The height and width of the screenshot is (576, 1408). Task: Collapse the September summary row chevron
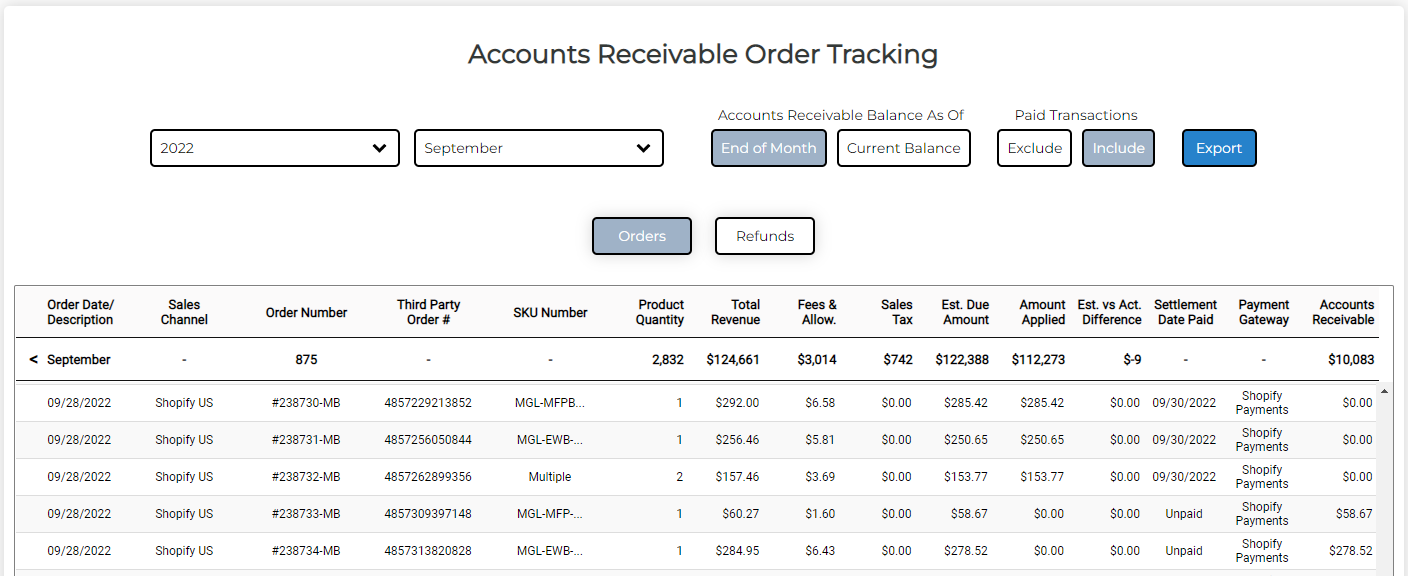33,359
